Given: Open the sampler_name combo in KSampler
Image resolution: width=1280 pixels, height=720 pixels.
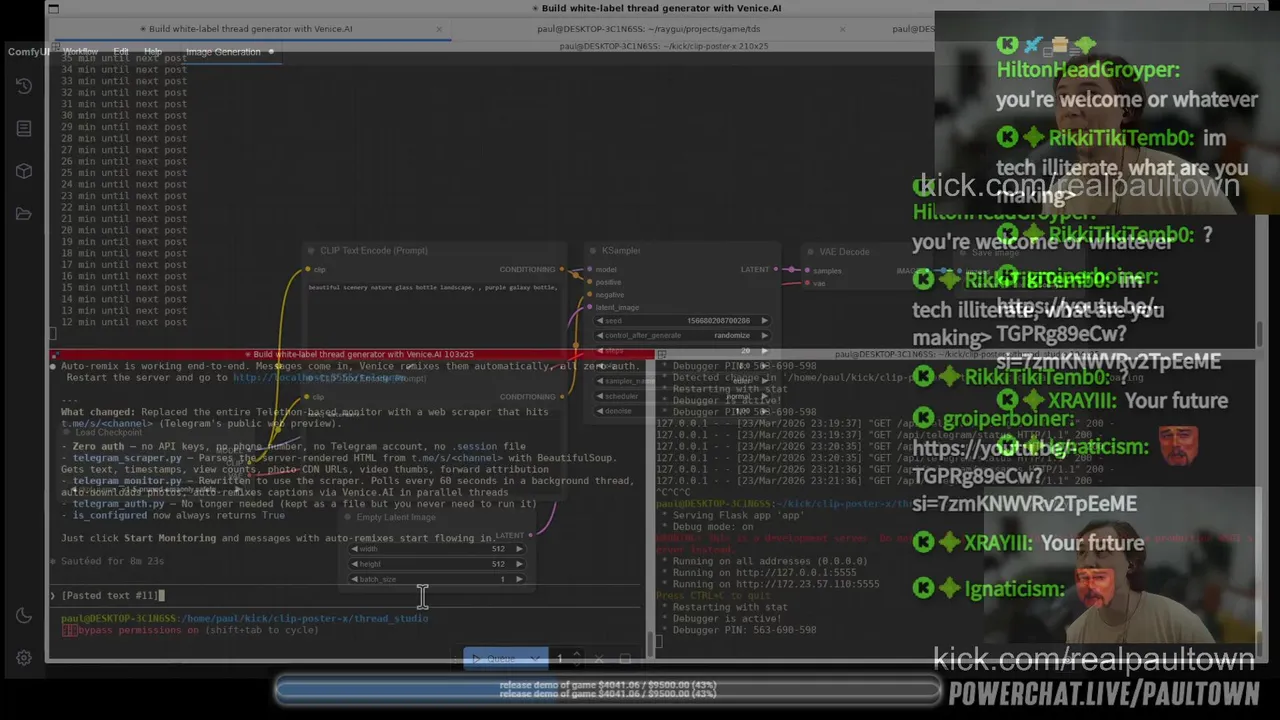Looking at the screenshot, I should 683,381.
